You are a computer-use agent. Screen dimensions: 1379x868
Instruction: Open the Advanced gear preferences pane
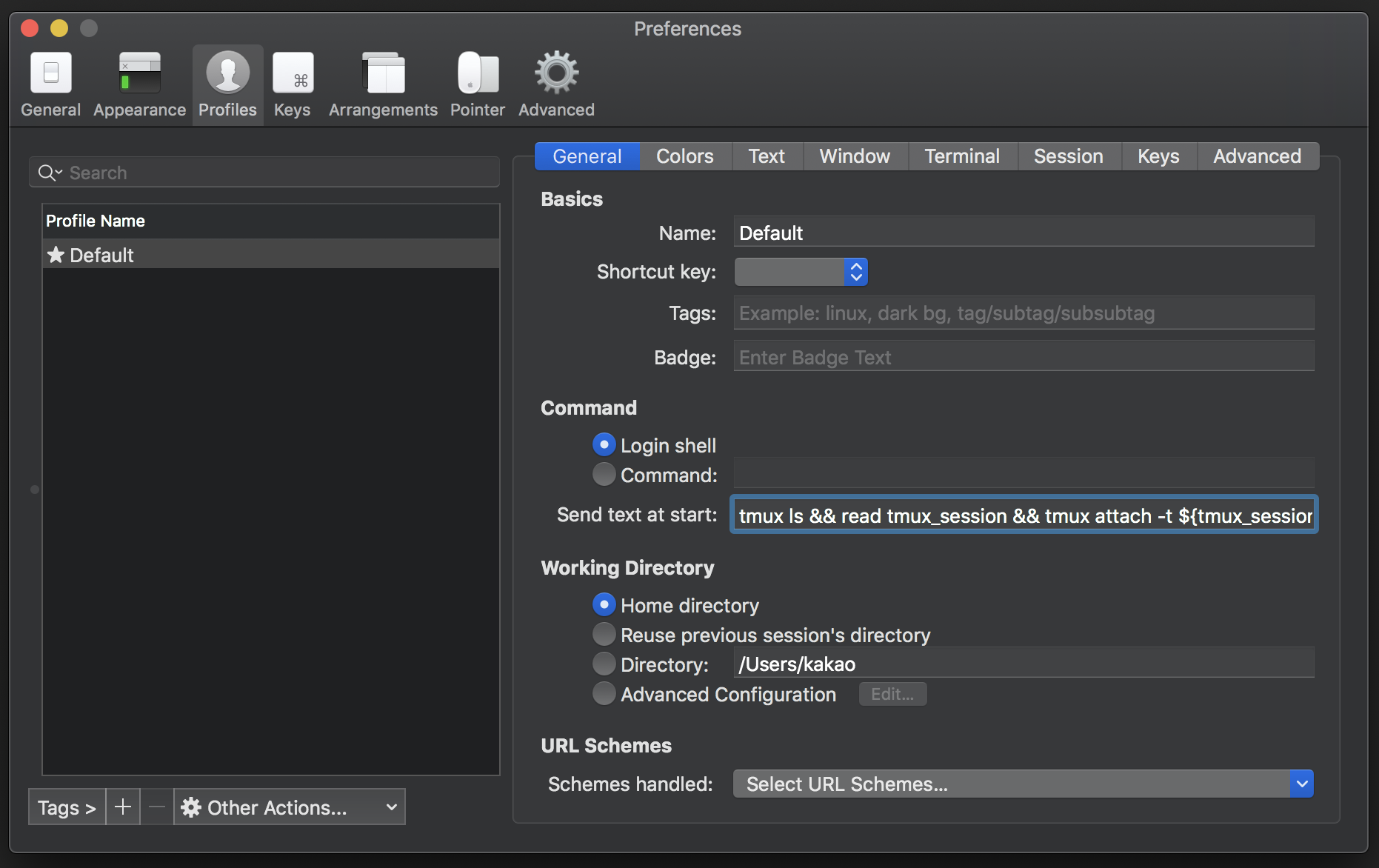(556, 74)
